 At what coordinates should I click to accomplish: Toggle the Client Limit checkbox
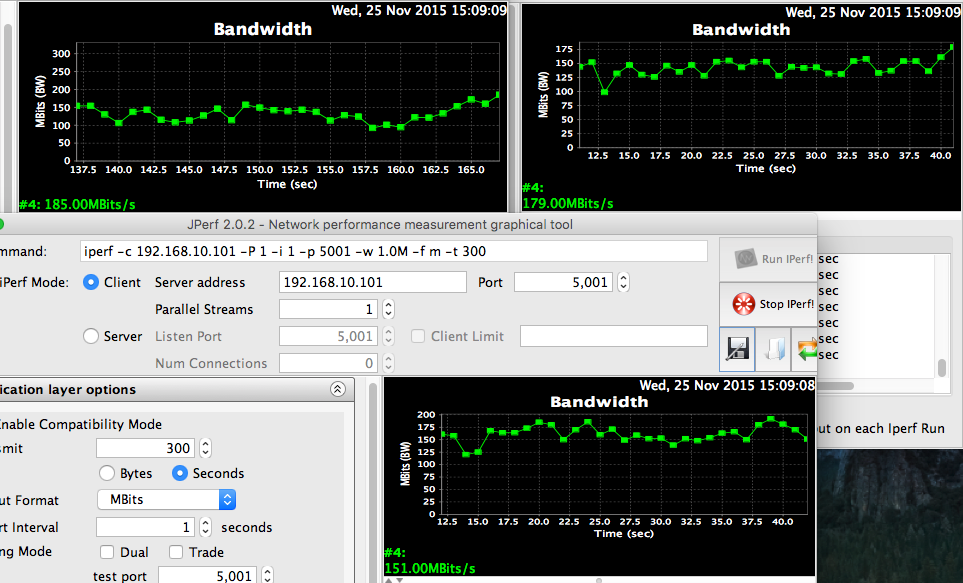[418, 336]
